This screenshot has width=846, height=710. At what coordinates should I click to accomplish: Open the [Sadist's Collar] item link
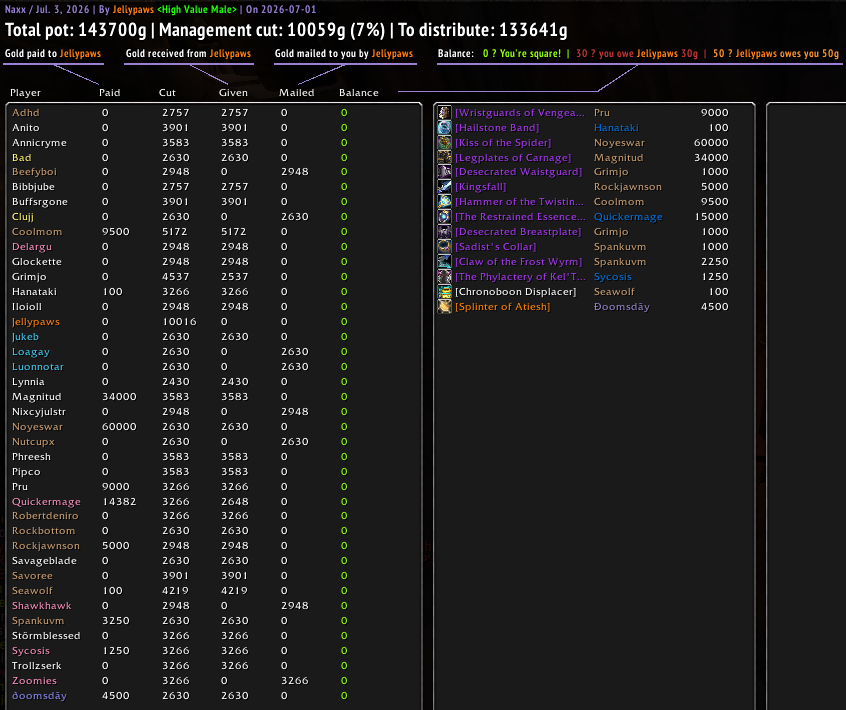tap(495, 247)
